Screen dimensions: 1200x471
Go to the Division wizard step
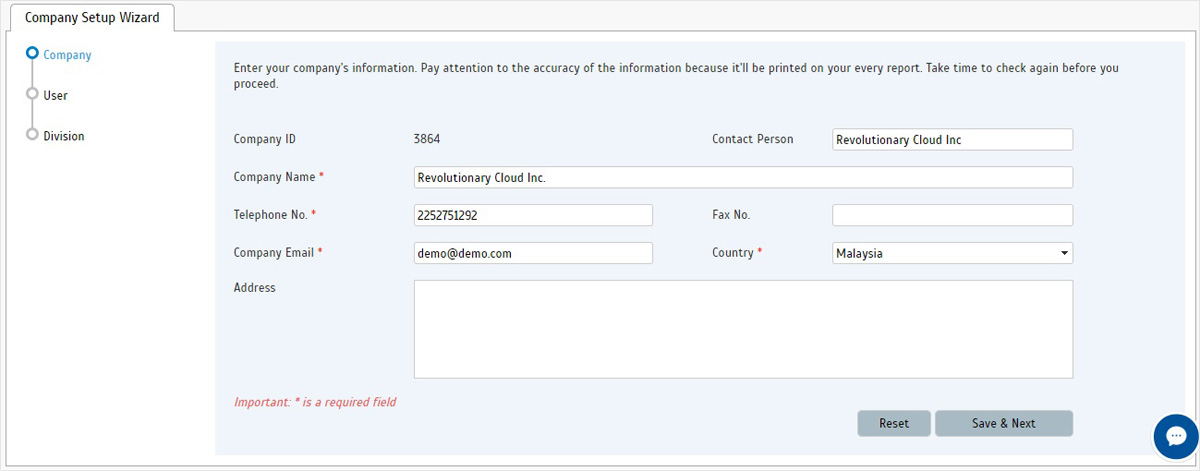(64, 136)
